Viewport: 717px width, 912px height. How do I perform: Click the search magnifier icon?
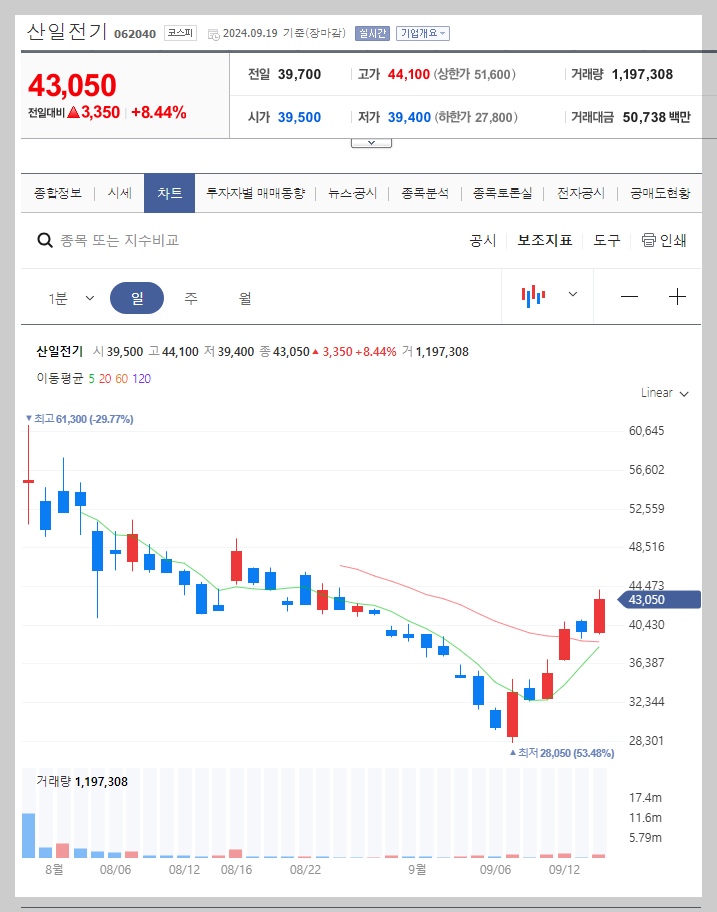click(45, 240)
